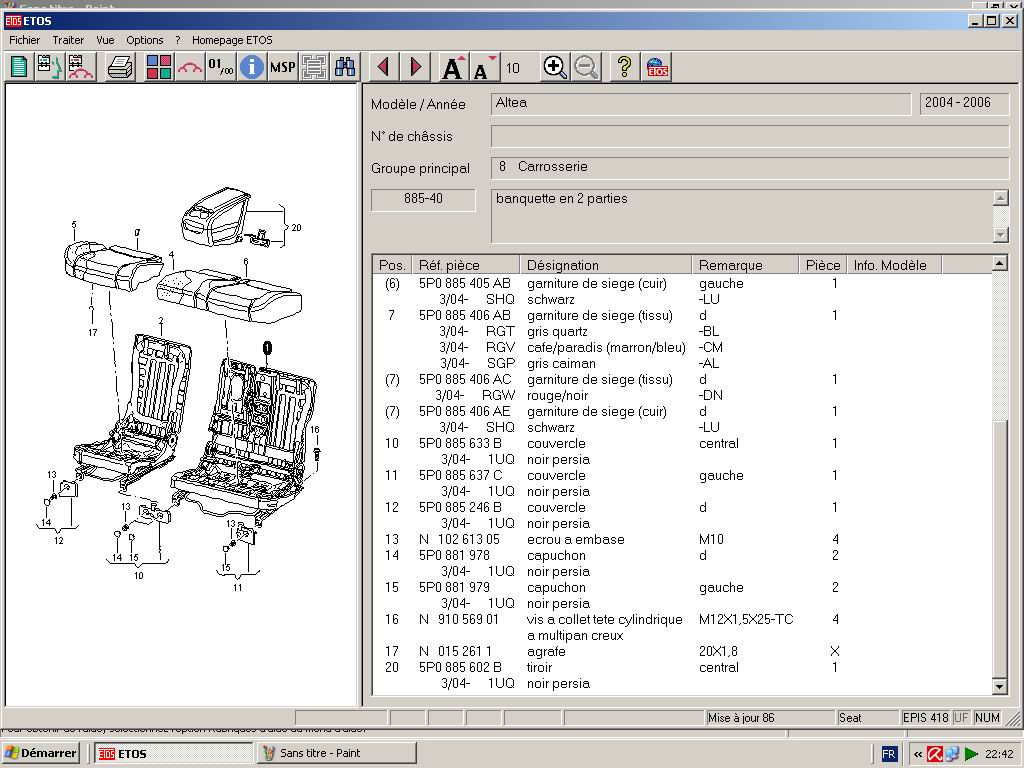
Task: Select part reference 5P0 885 406 AE
Action: click(x=464, y=411)
